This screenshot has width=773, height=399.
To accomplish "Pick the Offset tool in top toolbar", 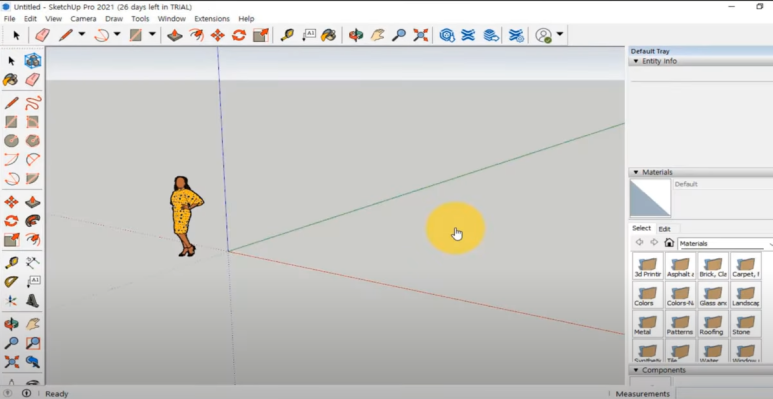I will pyautogui.click(x=196, y=35).
